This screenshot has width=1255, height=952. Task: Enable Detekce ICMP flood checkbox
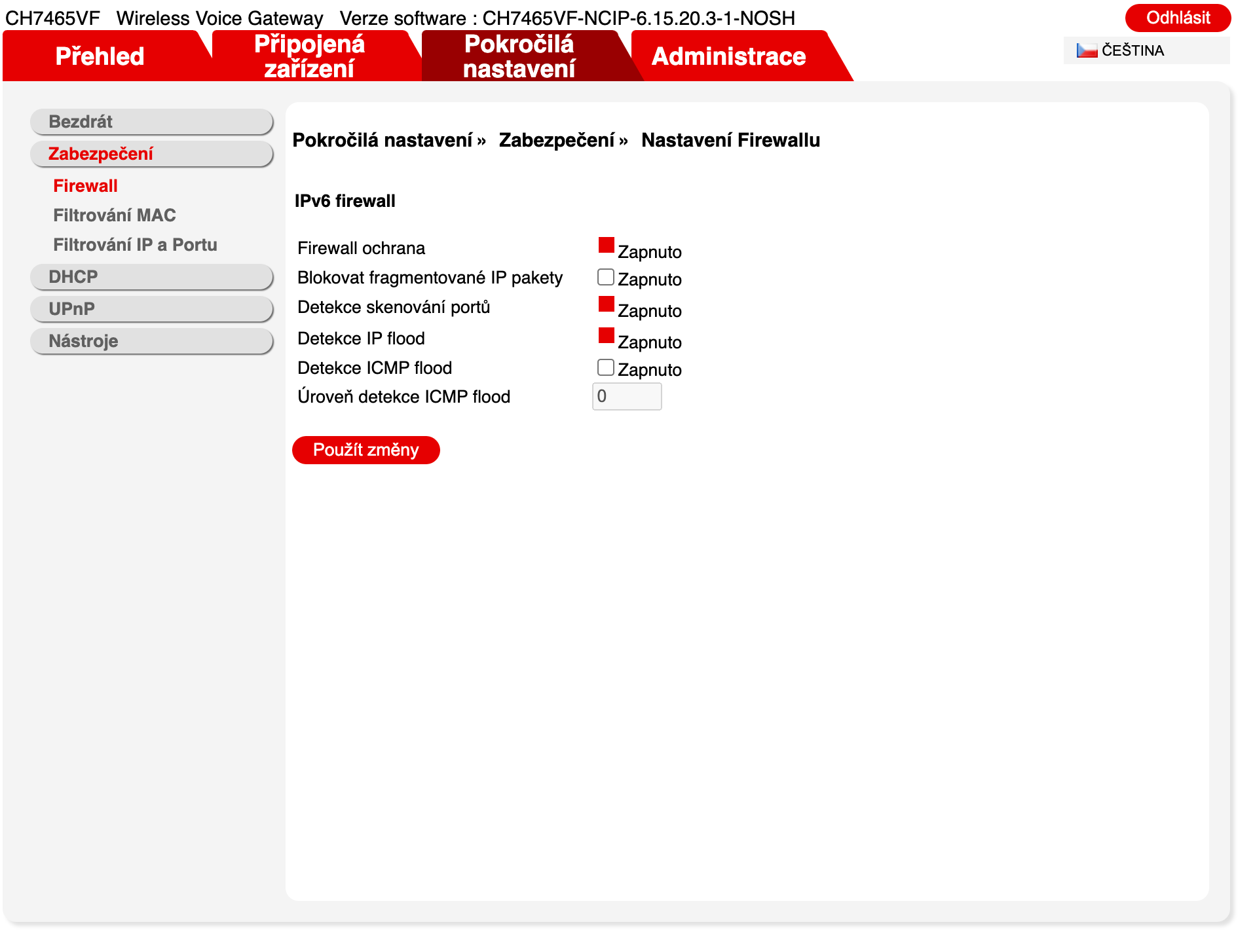606,367
